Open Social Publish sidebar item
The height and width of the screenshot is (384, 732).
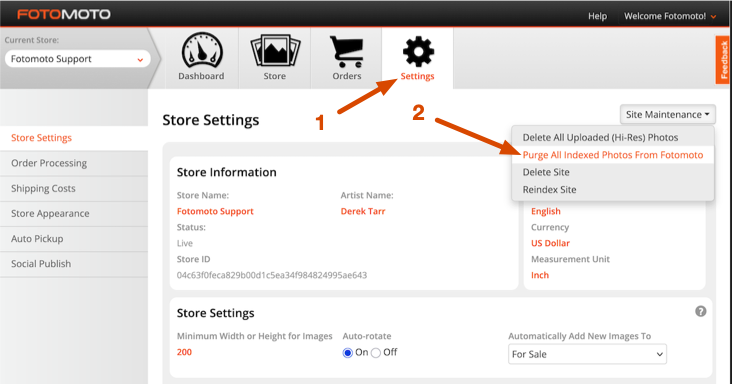coord(74,264)
